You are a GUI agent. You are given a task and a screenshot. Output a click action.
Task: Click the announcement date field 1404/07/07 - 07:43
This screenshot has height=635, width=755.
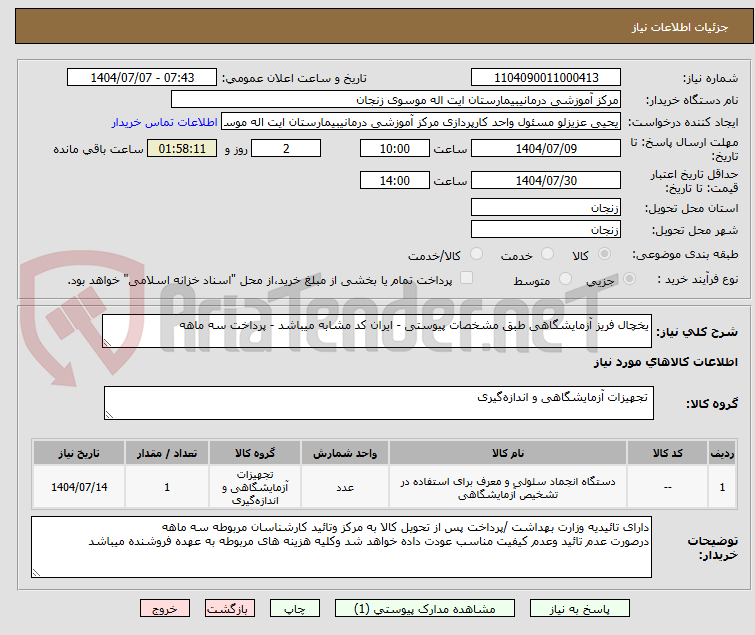point(142,78)
